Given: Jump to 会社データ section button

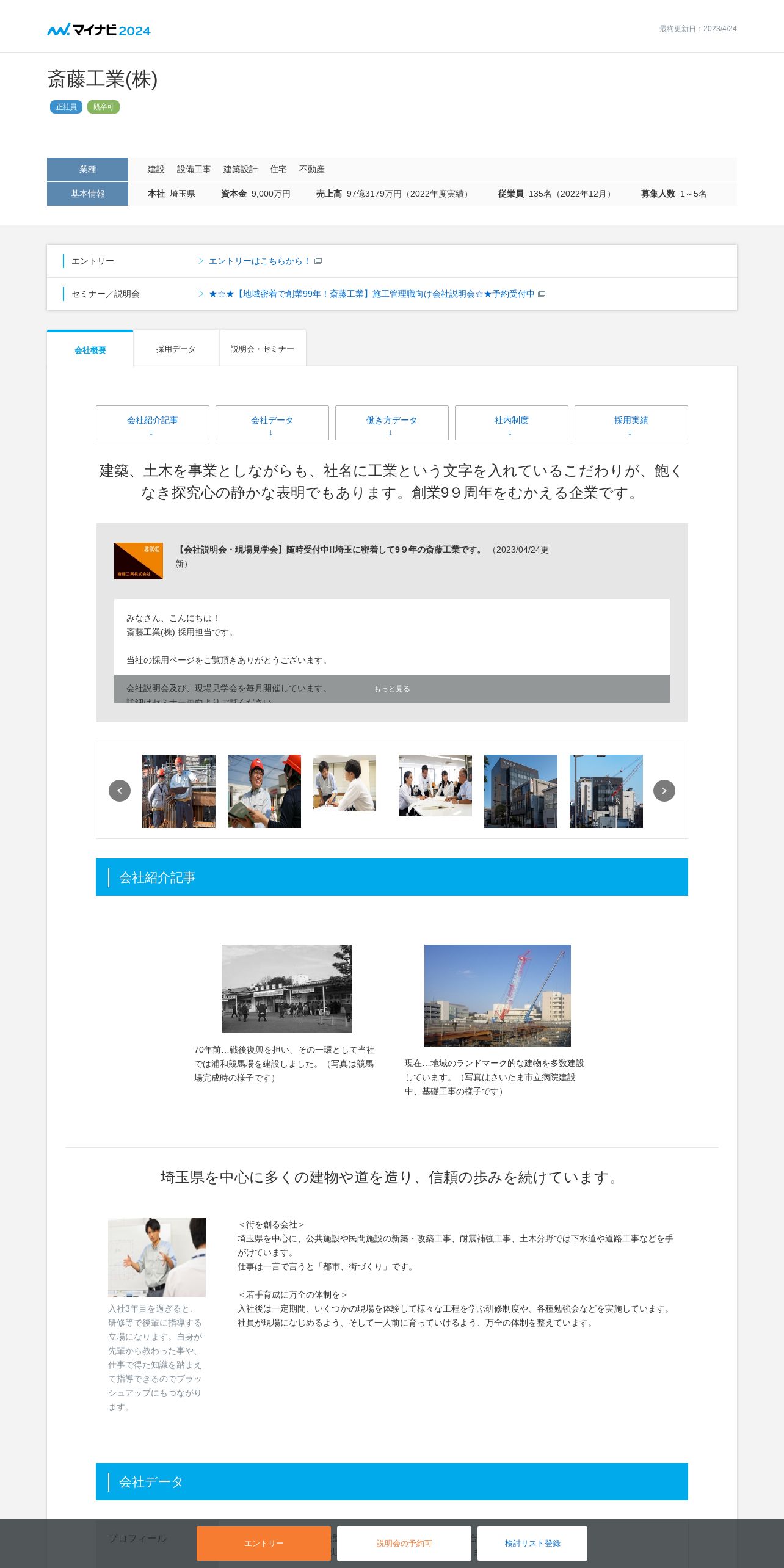Looking at the screenshot, I should (272, 423).
